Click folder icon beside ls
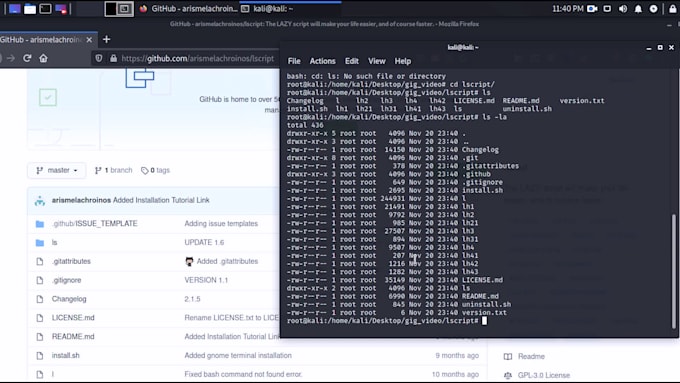This screenshot has height=383, width=680. click(x=40, y=243)
